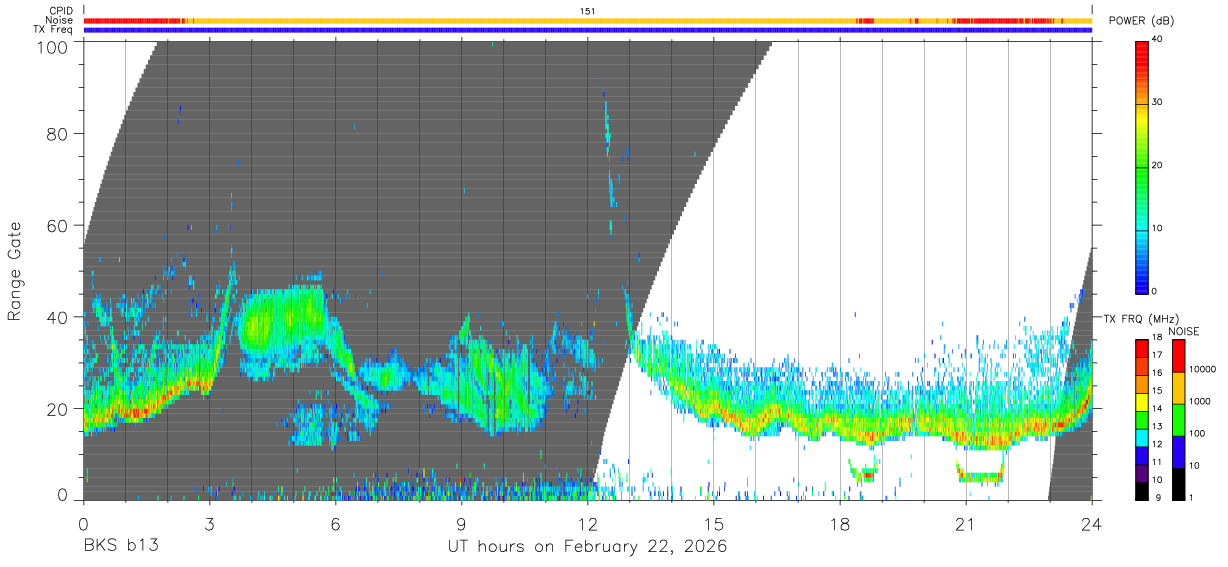Click the 18 tick on UT hours axis
The image size is (1228, 567).
coord(840,523)
